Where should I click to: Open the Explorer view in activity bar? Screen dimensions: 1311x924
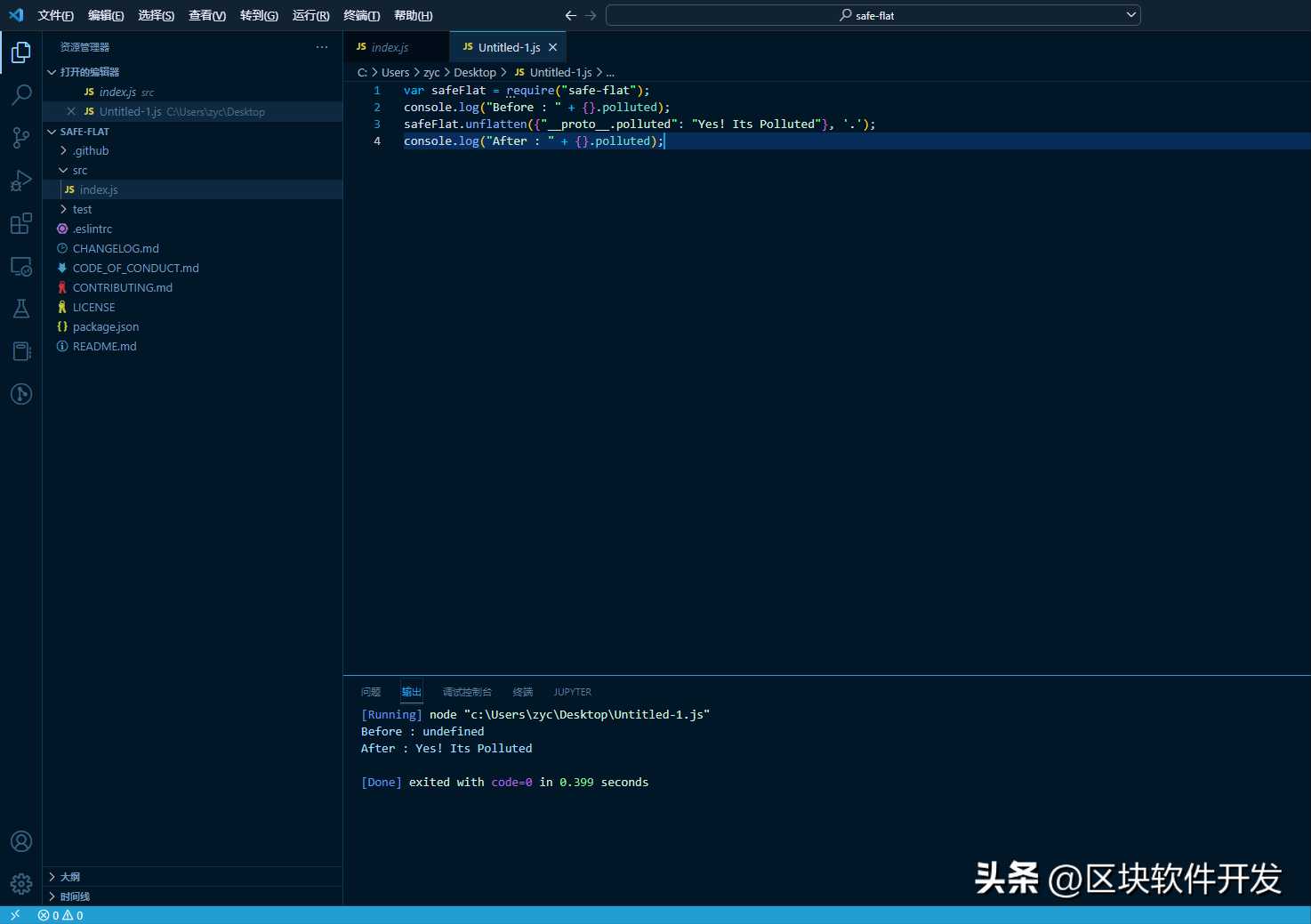coord(21,52)
